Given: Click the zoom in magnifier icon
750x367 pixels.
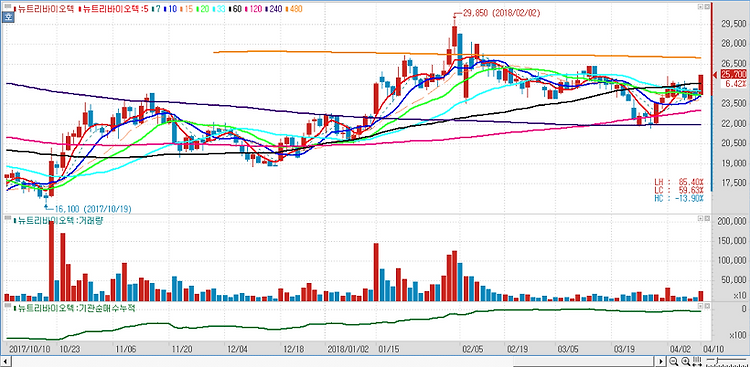Looking at the screenshot, I should [686, 361].
